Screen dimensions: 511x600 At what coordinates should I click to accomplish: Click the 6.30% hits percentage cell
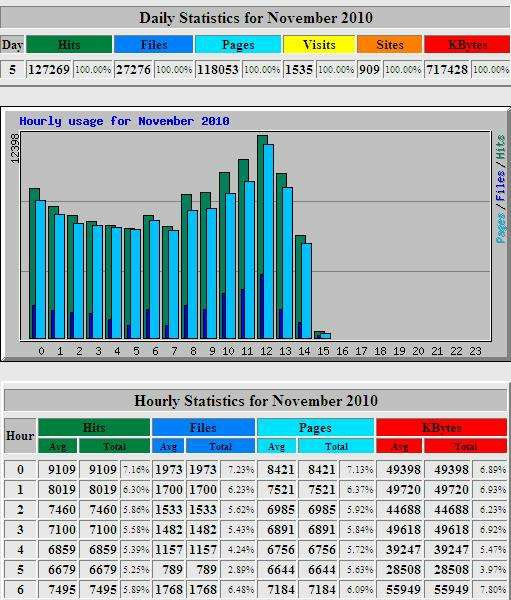click(136, 489)
